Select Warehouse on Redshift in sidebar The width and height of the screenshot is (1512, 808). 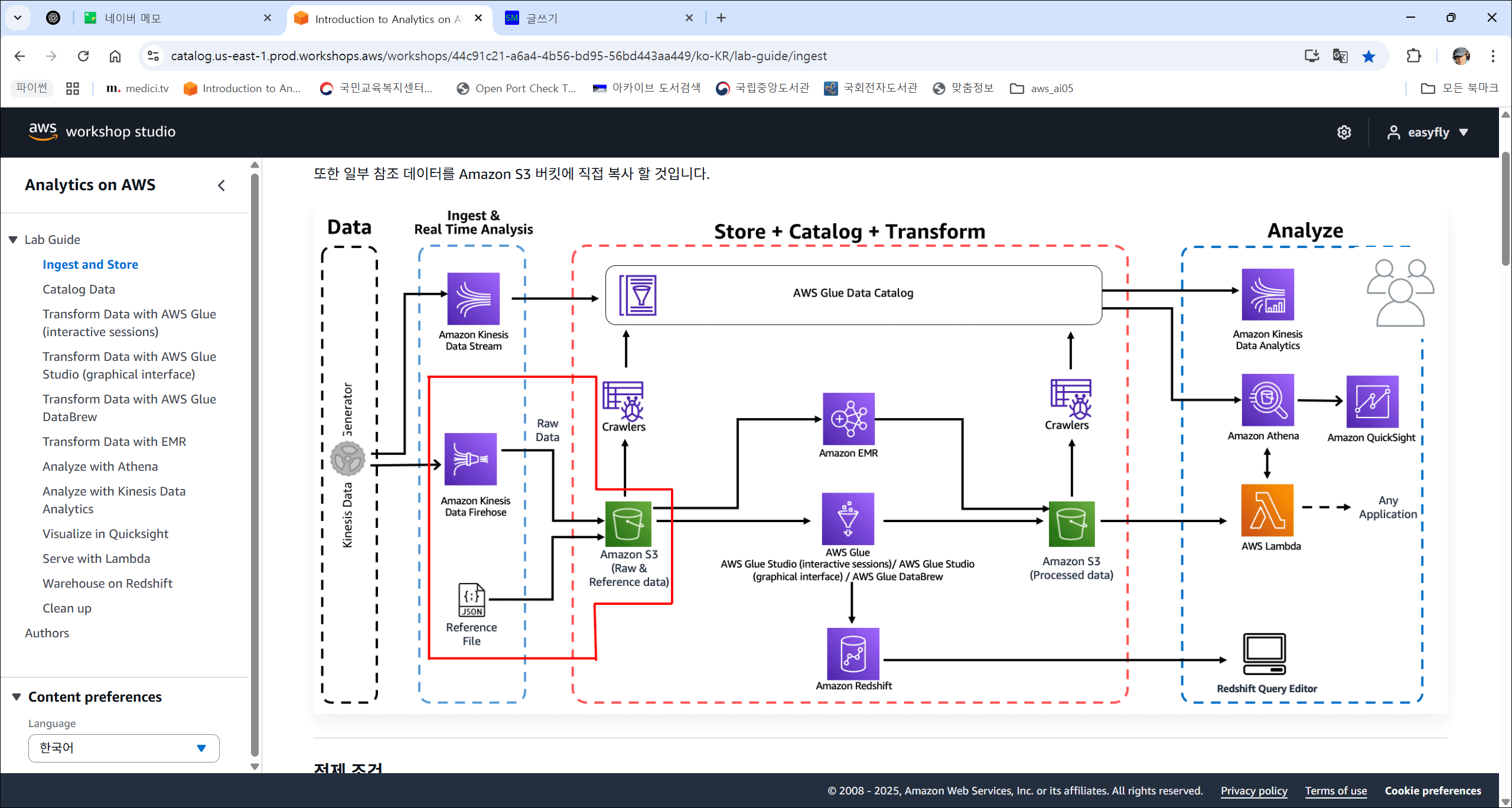[x=107, y=584]
